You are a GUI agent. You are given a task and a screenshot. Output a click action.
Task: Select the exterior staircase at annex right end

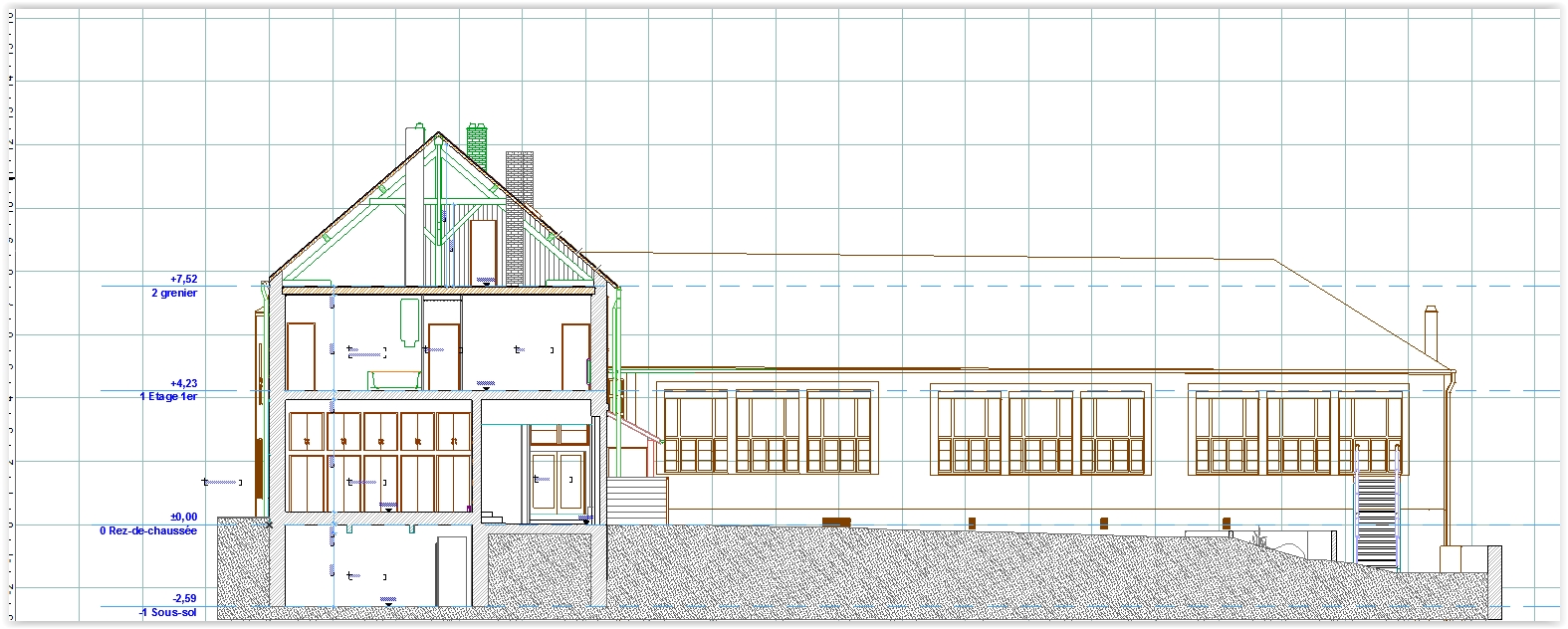pos(1377,520)
